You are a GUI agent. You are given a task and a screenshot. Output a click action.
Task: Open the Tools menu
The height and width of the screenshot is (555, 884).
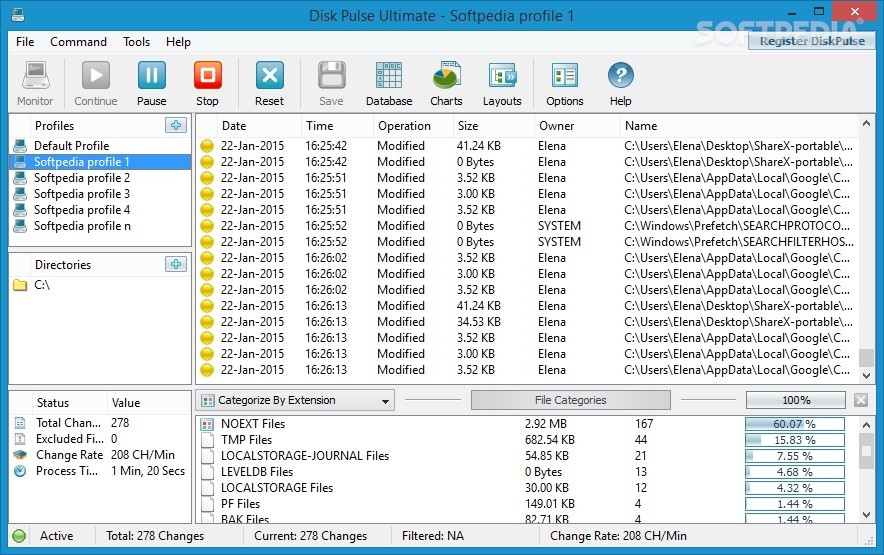(136, 42)
